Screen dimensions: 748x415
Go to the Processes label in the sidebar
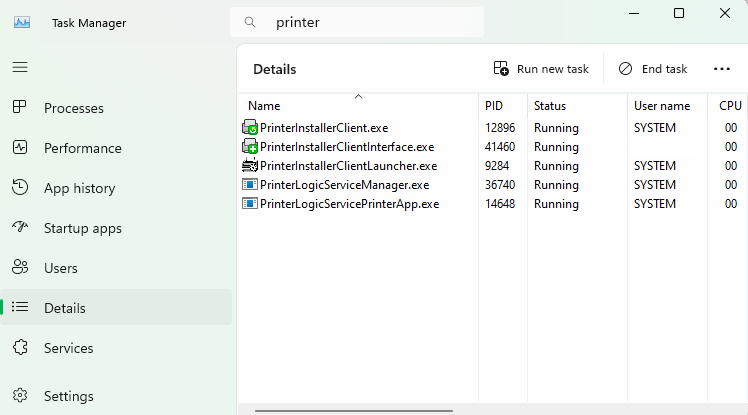pos(74,108)
